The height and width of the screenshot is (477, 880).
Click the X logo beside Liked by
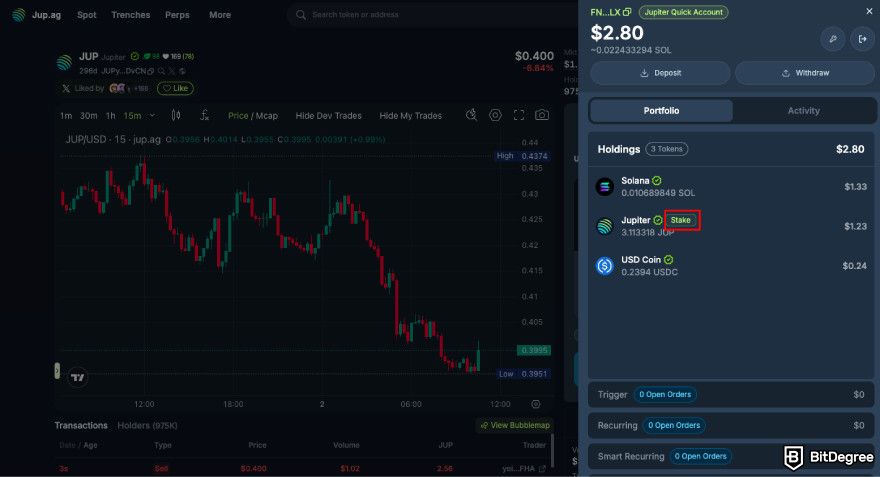click(66, 89)
